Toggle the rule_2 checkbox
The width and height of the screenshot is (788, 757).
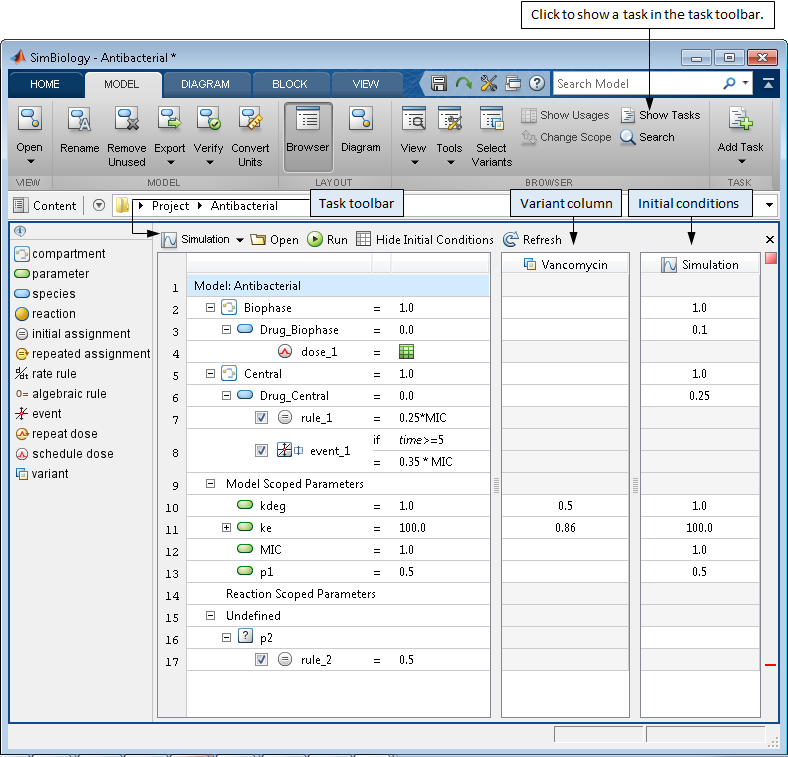point(261,659)
